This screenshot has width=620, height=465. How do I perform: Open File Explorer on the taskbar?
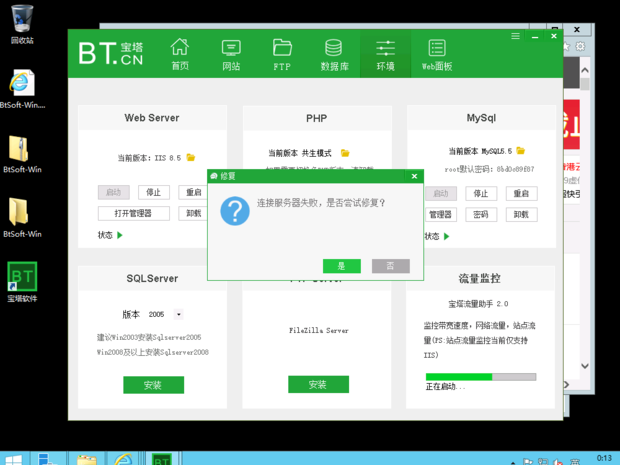pyautogui.click(x=87, y=459)
